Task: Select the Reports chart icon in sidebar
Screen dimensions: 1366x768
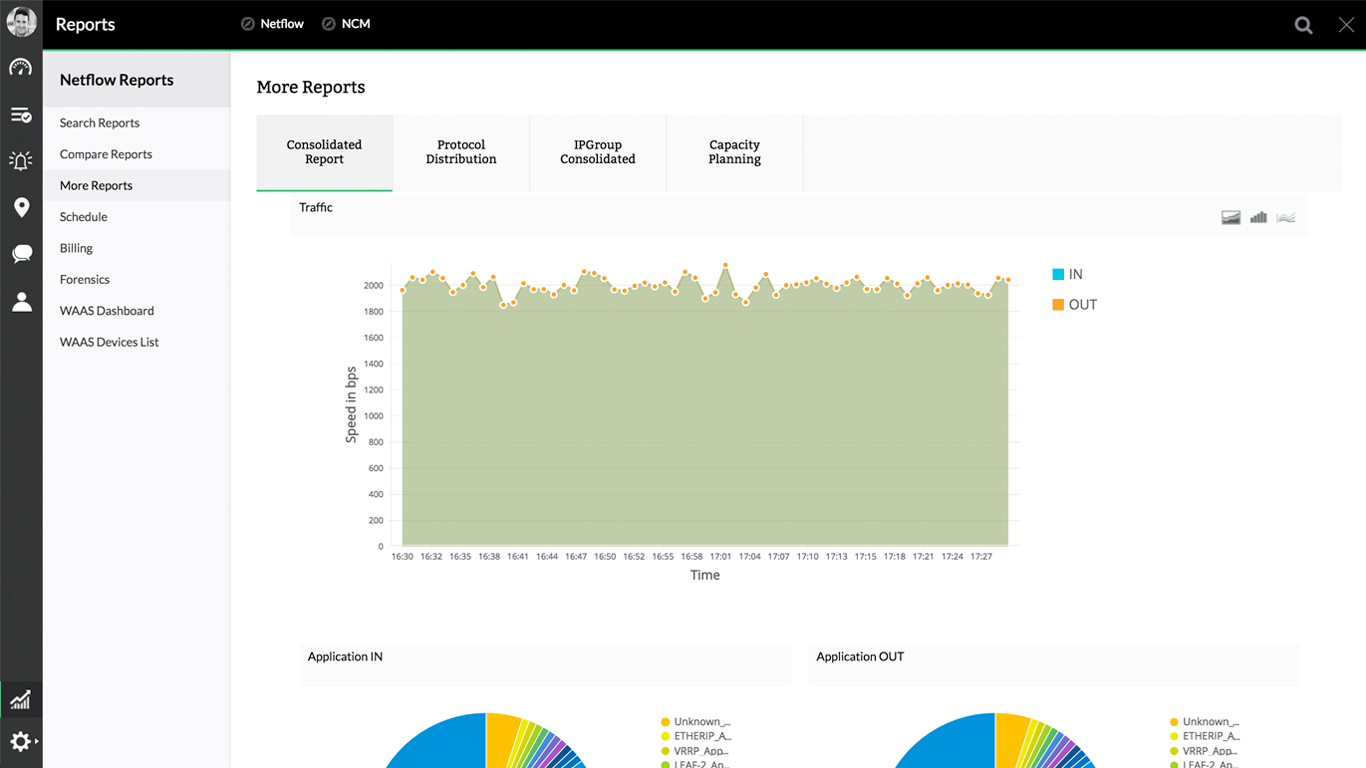Action: click(21, 699)
